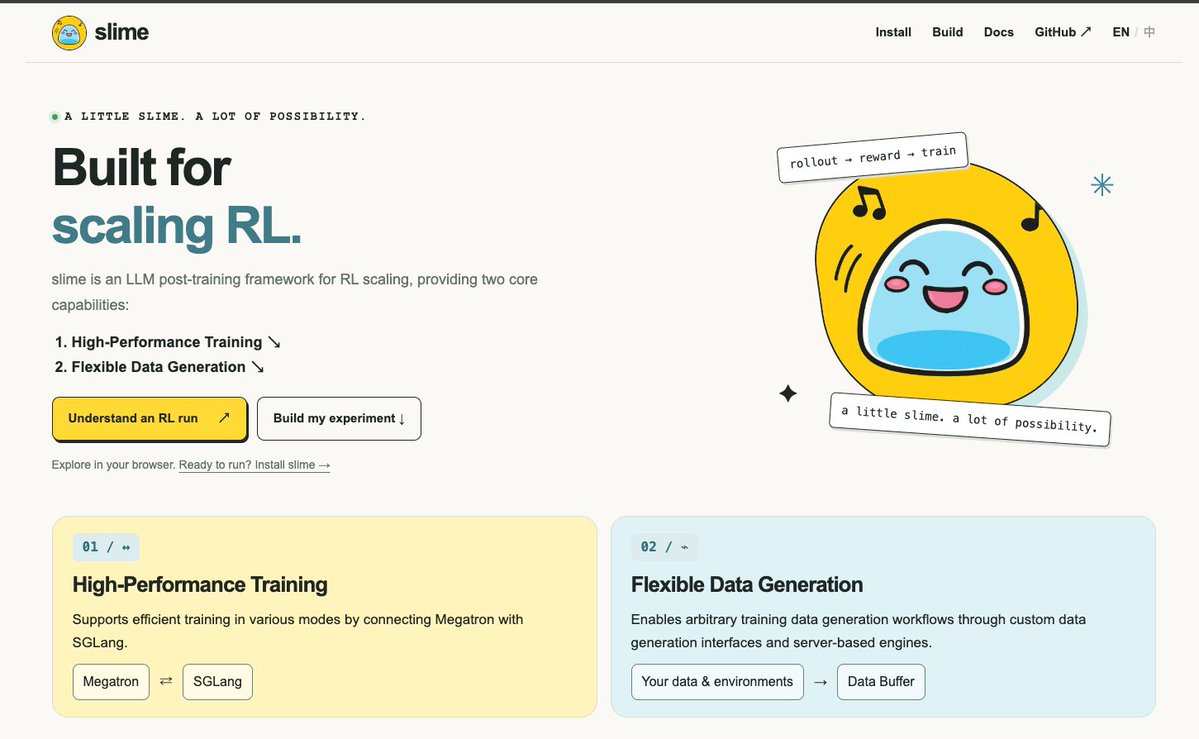Screen dimensions: 1199x739
Task: Click the 'Explore in your browser.' text
Action: coord(113,464)
